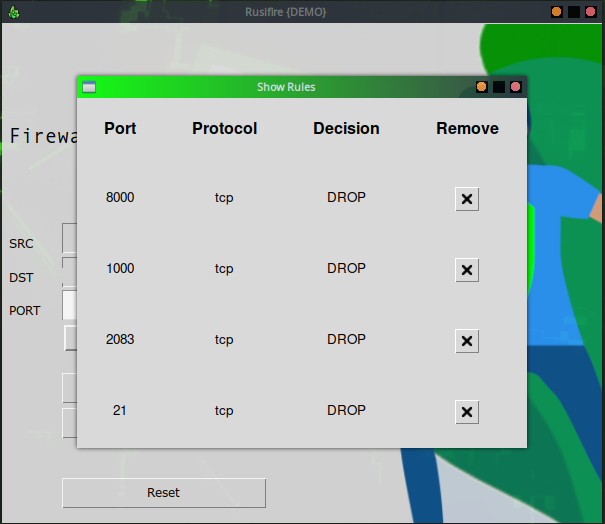Maximize the Show Rules dialog

(499, 87)
